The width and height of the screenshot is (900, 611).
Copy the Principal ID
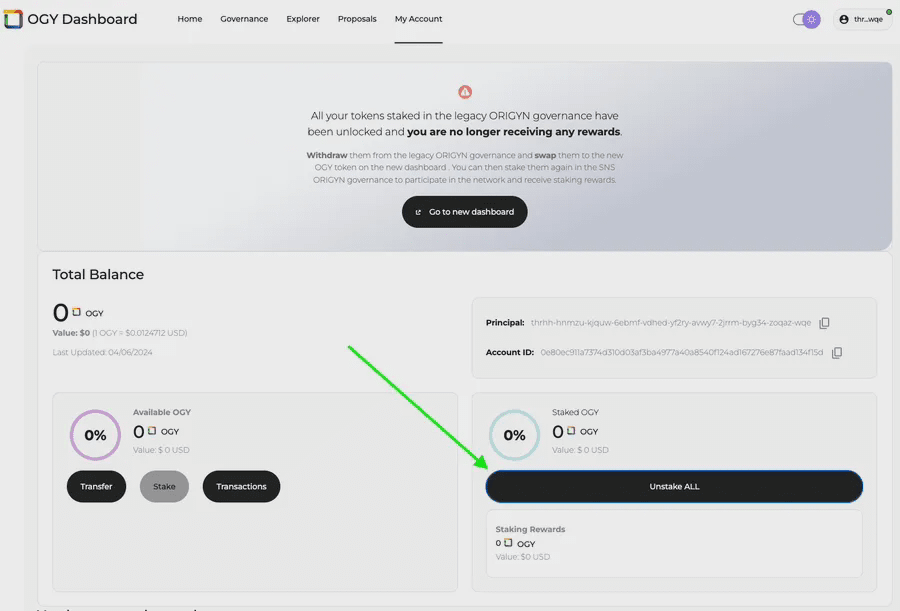[824, 323]
